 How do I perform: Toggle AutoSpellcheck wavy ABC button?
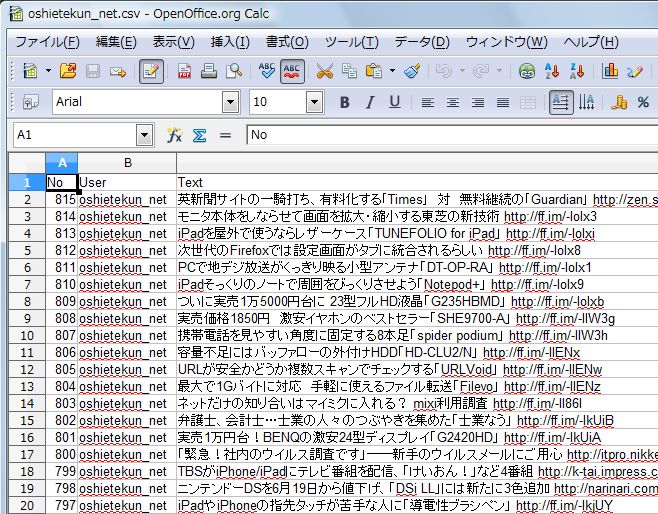pyautogui.click(x=292, y=71)
